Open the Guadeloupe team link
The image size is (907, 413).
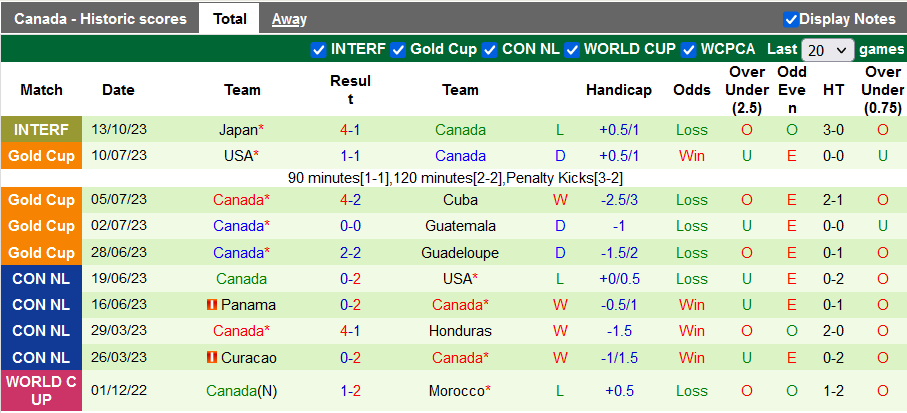coord(460,253)
